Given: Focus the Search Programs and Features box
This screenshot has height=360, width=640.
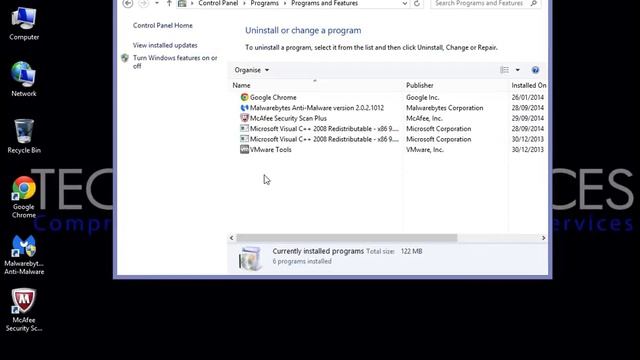Looking at the screenshot, I should [x=485, y=3].
